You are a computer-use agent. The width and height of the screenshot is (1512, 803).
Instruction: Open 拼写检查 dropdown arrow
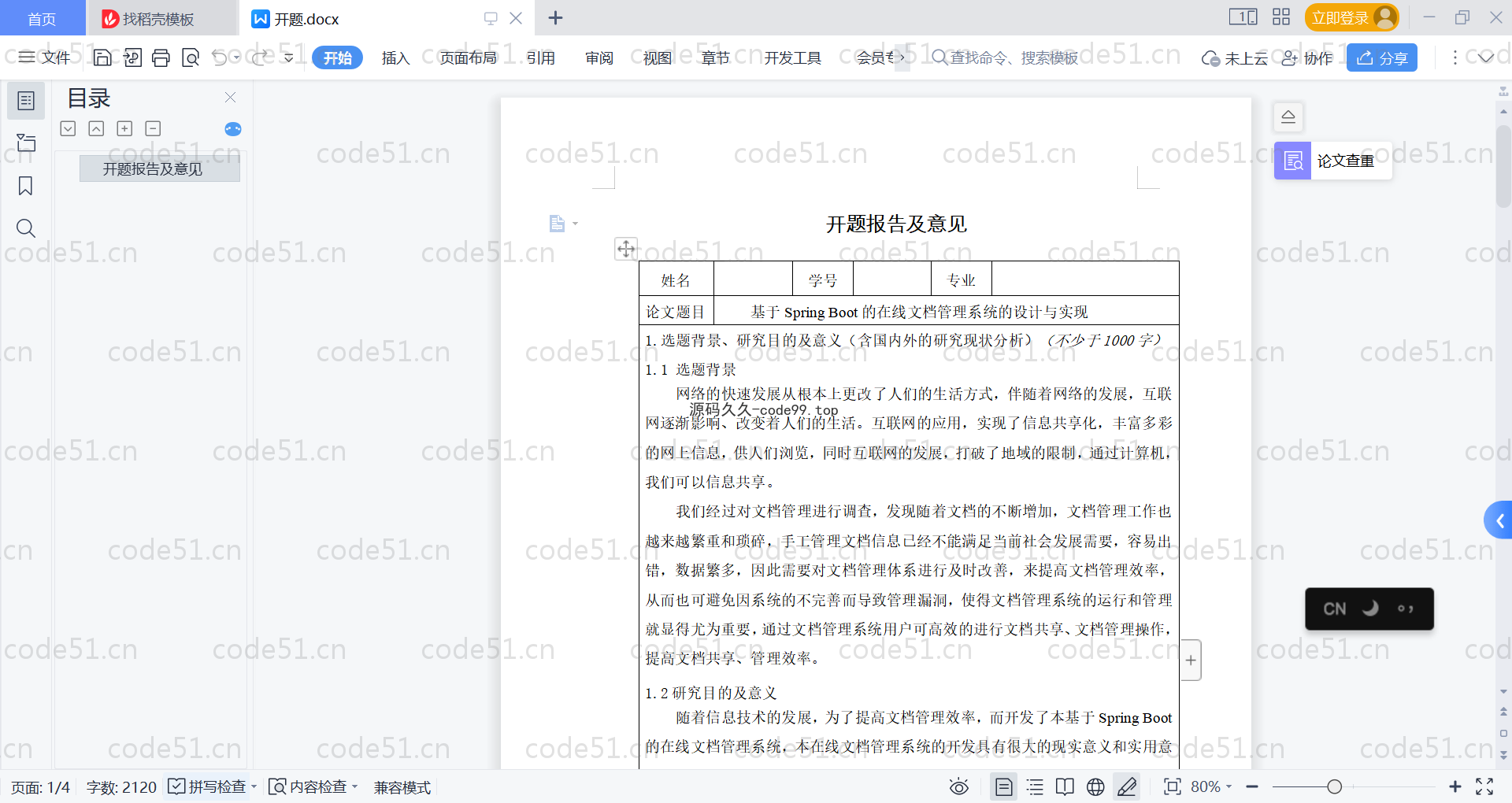point(254,786)
